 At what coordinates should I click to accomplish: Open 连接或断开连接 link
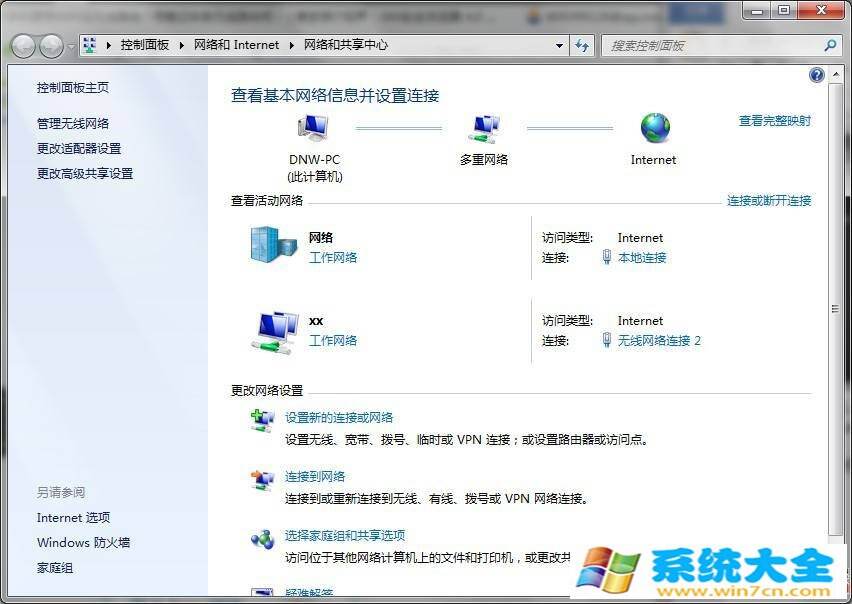pyautogui.click(x=769, y=200)
